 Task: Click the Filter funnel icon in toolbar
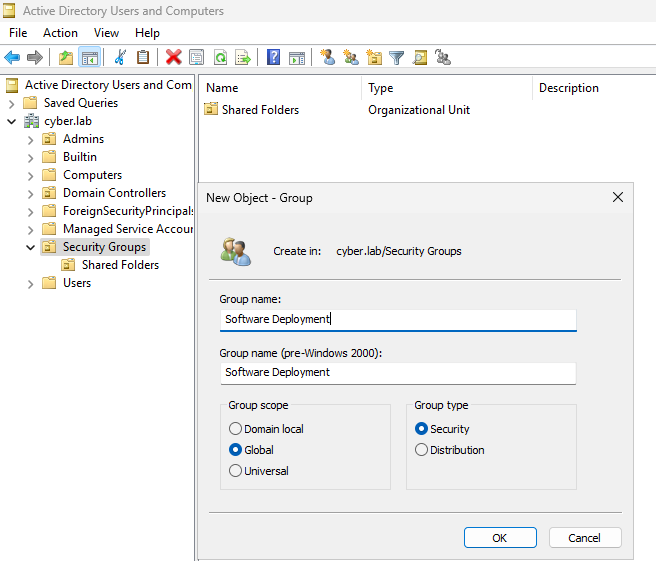click(397, 58)
